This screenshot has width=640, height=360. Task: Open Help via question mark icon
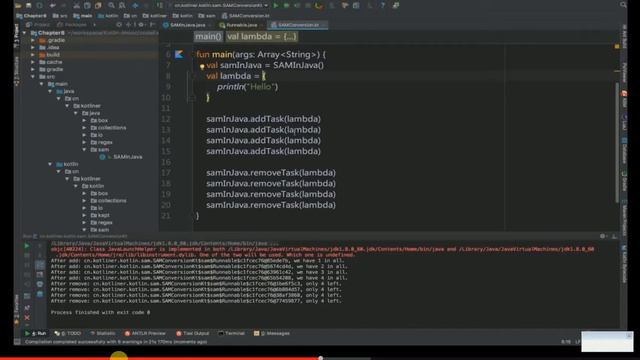382,5
